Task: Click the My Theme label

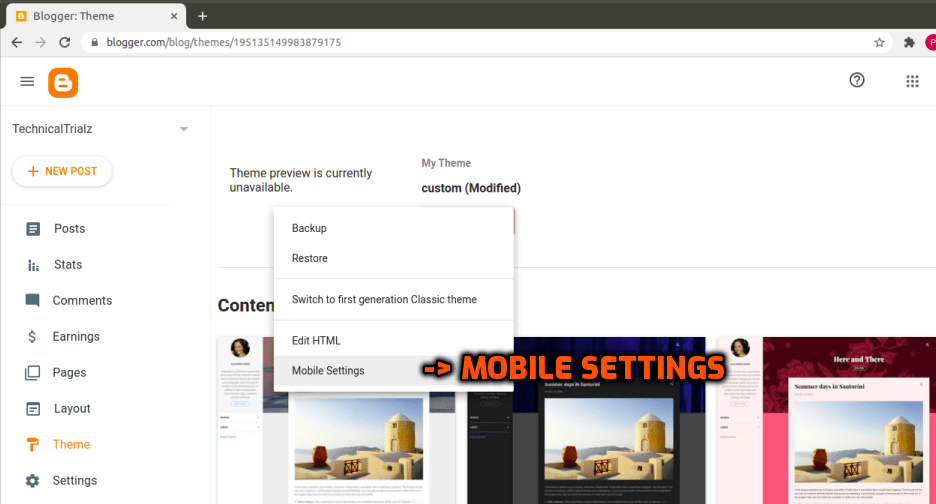Action: (x=446, y=163)
